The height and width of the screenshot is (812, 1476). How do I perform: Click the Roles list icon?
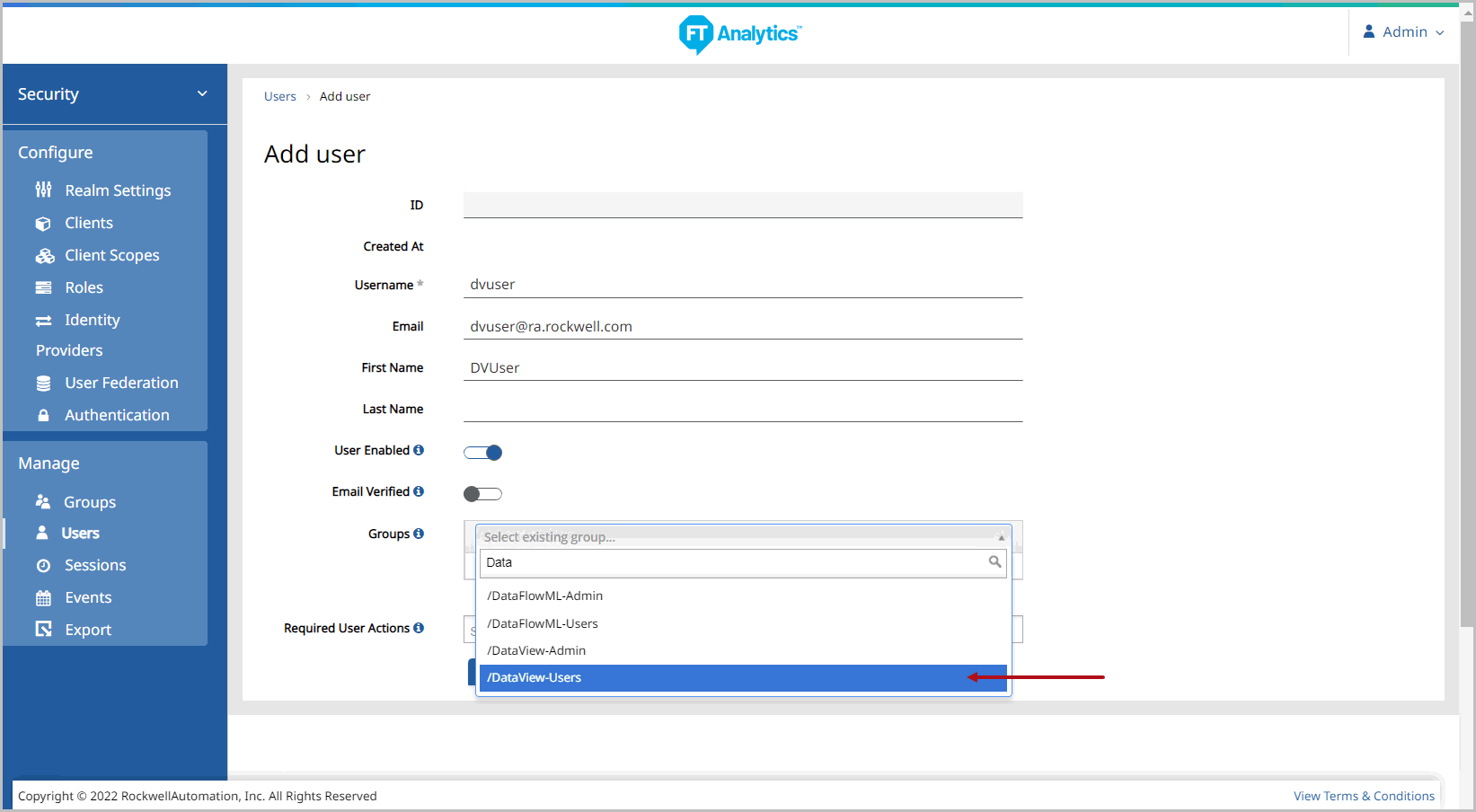tap(43, 288)
